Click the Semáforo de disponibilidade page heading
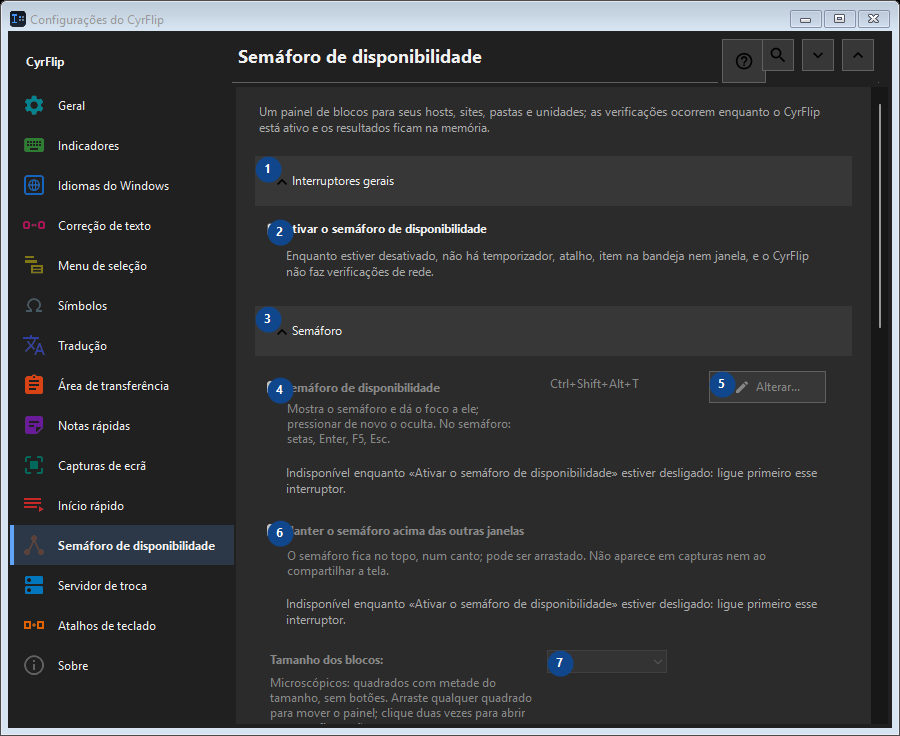This screenshot has height=736, width=900. [360, 57]
